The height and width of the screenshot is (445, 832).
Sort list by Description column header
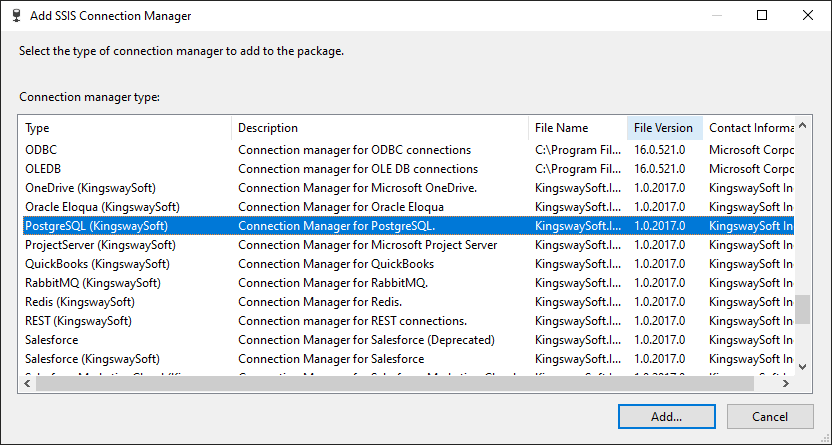point(380,128)
